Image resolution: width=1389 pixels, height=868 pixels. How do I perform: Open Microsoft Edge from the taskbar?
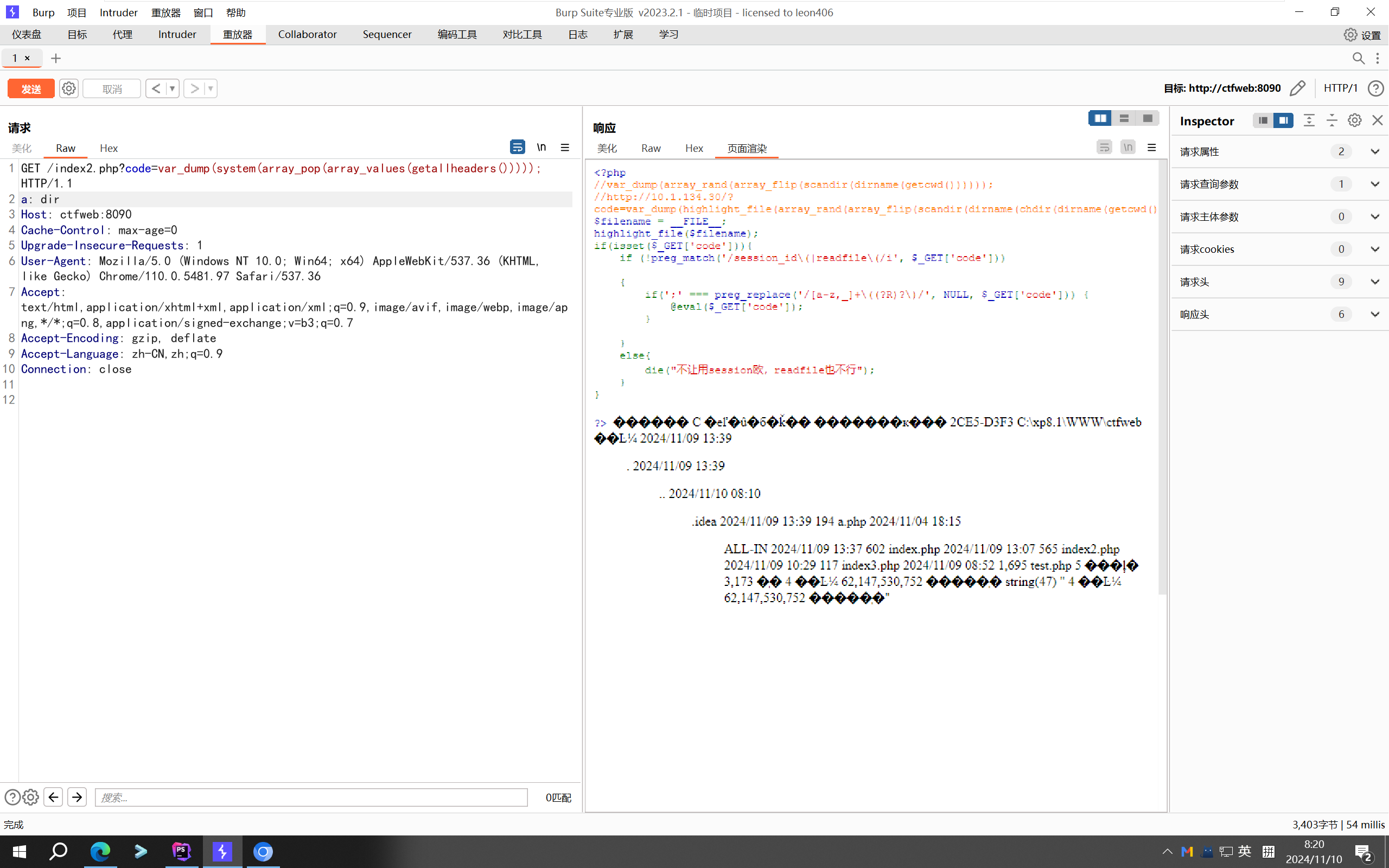100,851
